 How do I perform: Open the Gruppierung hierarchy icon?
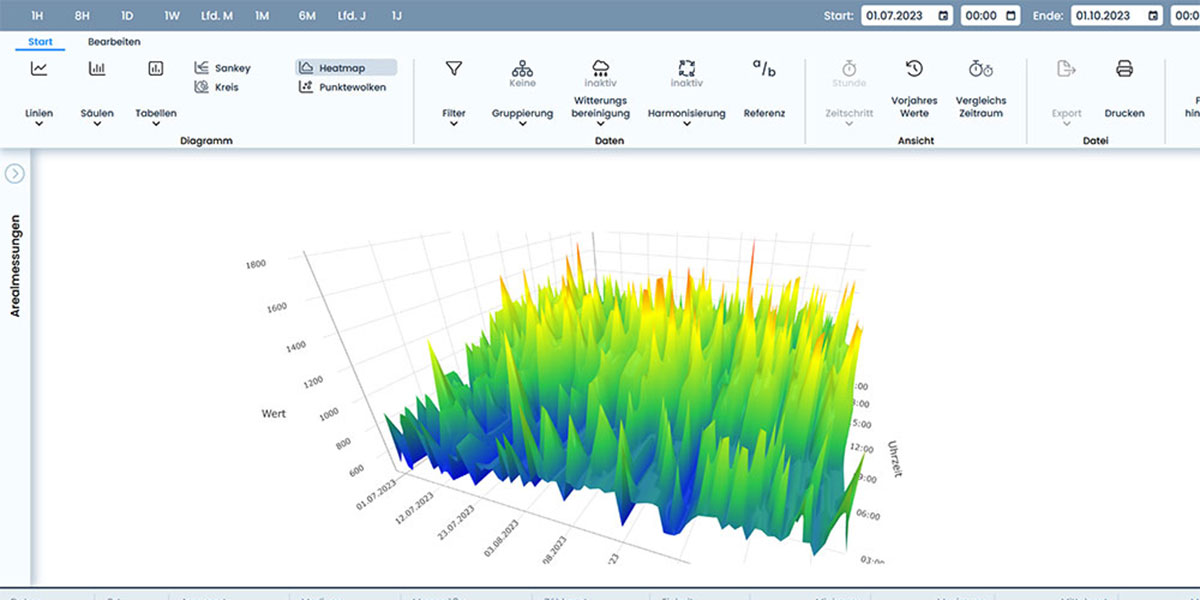[522, 68]
